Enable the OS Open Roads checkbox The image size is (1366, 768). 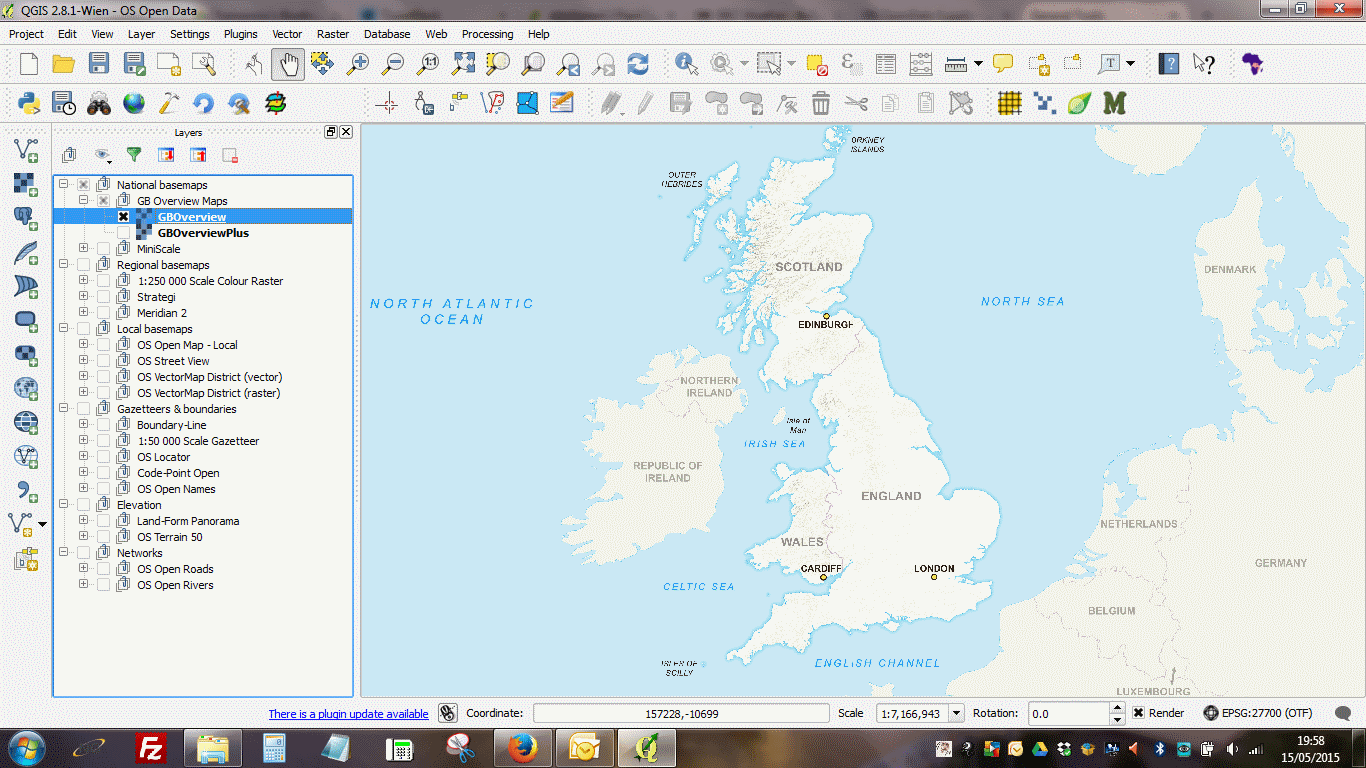point(104,569)
